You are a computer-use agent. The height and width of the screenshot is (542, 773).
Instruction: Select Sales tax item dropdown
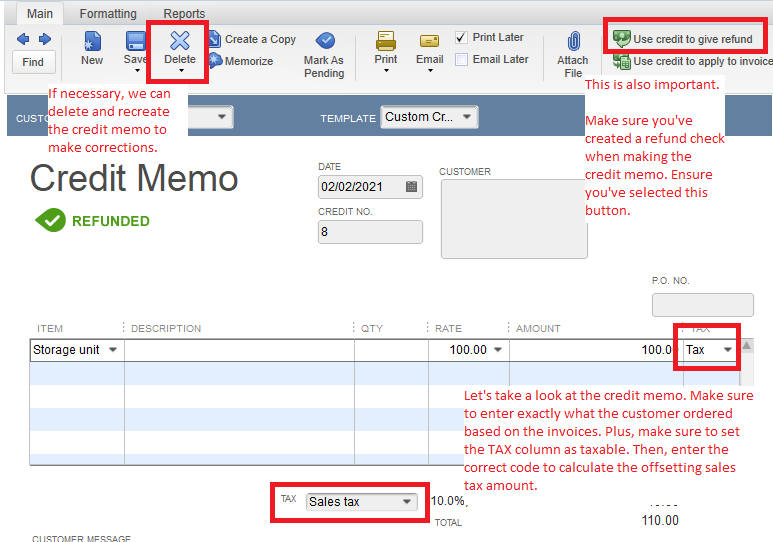click(361, 502)
